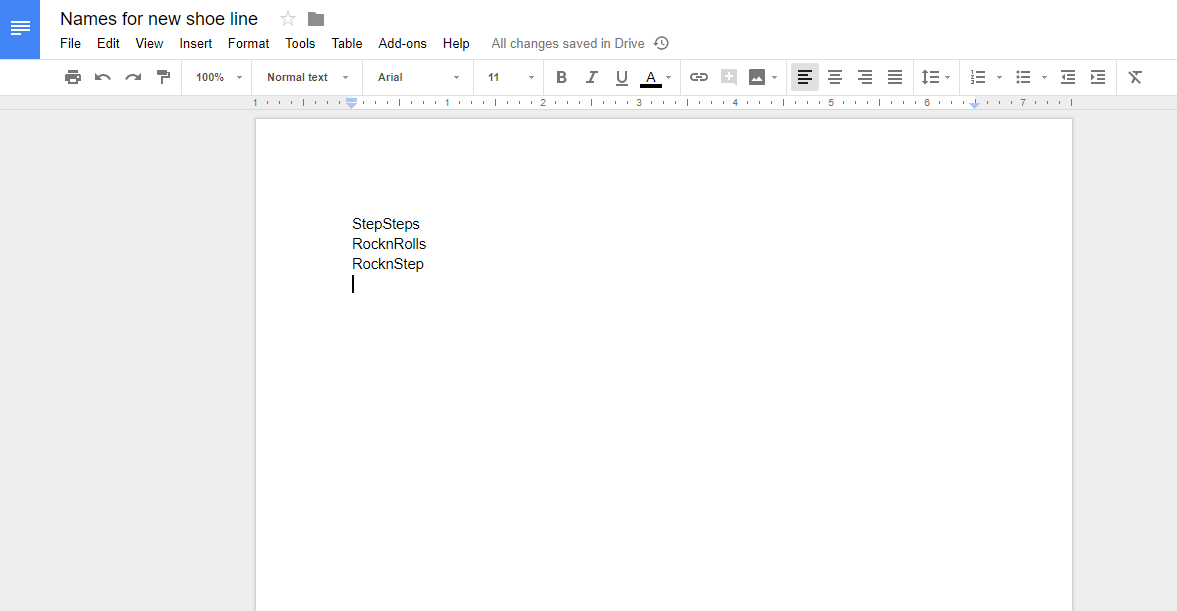Screen dimensions: 1177x611
Task: Toggle underline formatting
Action: 621,76
